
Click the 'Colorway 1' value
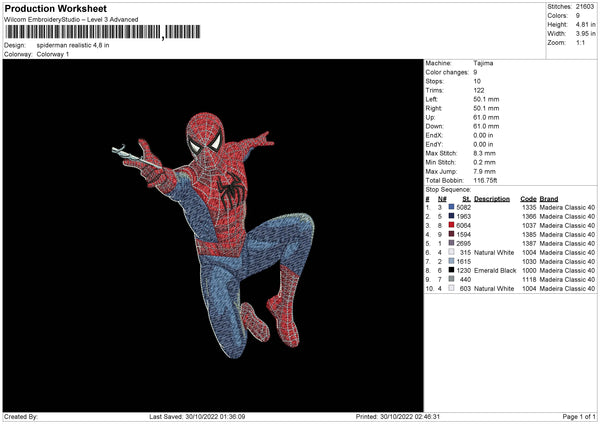click(53, 54)
